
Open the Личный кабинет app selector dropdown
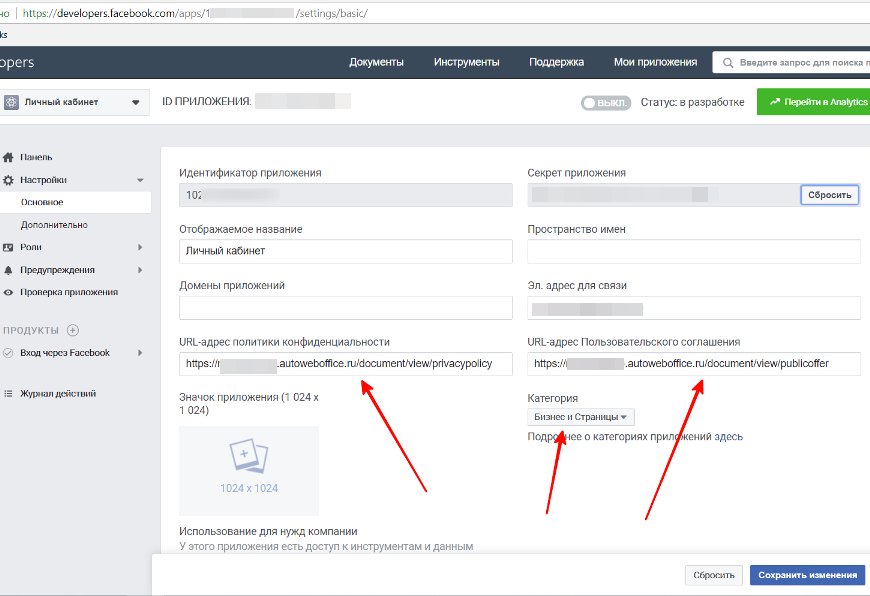click(x=74, y=102)
